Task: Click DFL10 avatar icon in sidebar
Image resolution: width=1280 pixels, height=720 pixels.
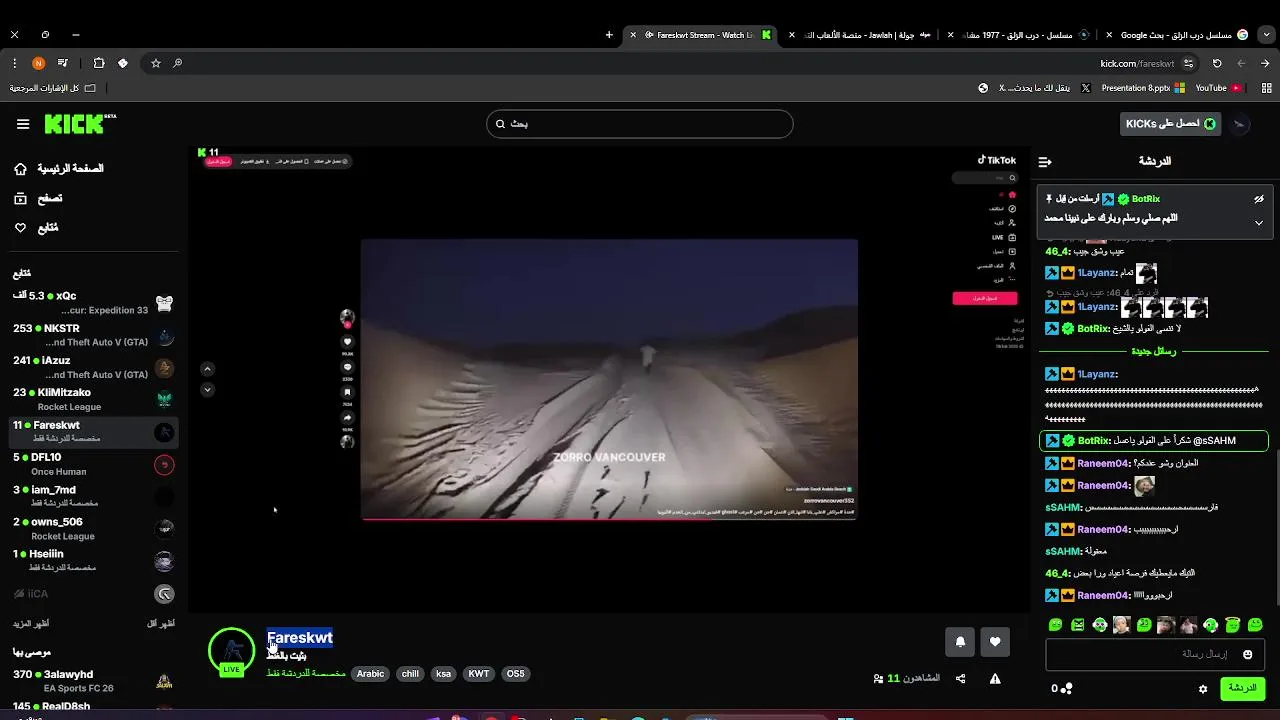Action: pyautogui.click(x=165, y=465)
